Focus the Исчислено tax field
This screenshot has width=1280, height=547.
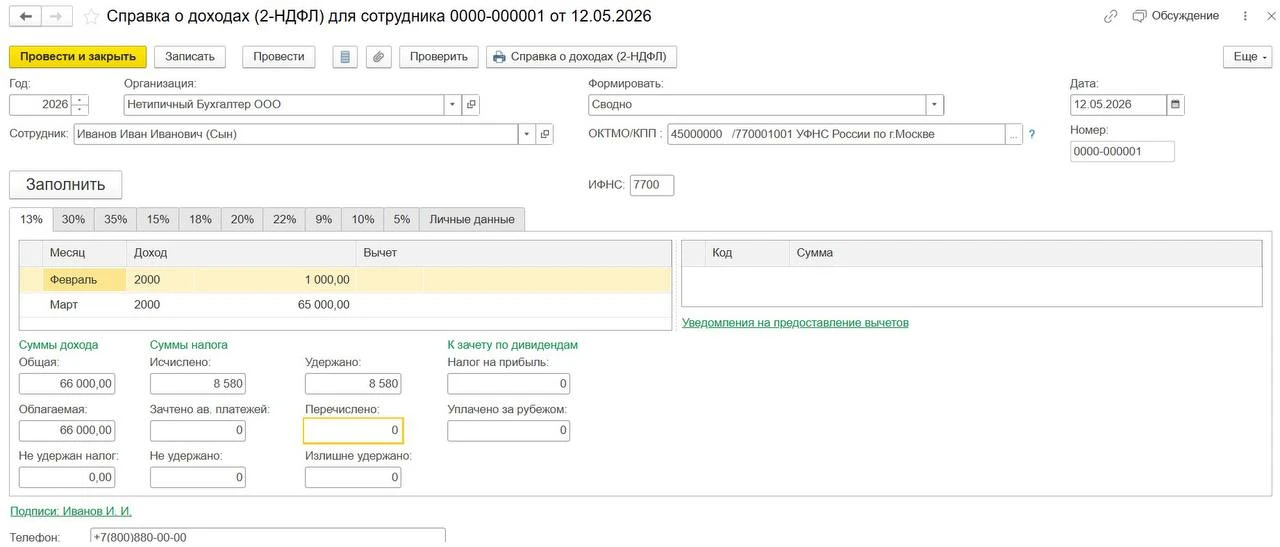pos(198,383)
